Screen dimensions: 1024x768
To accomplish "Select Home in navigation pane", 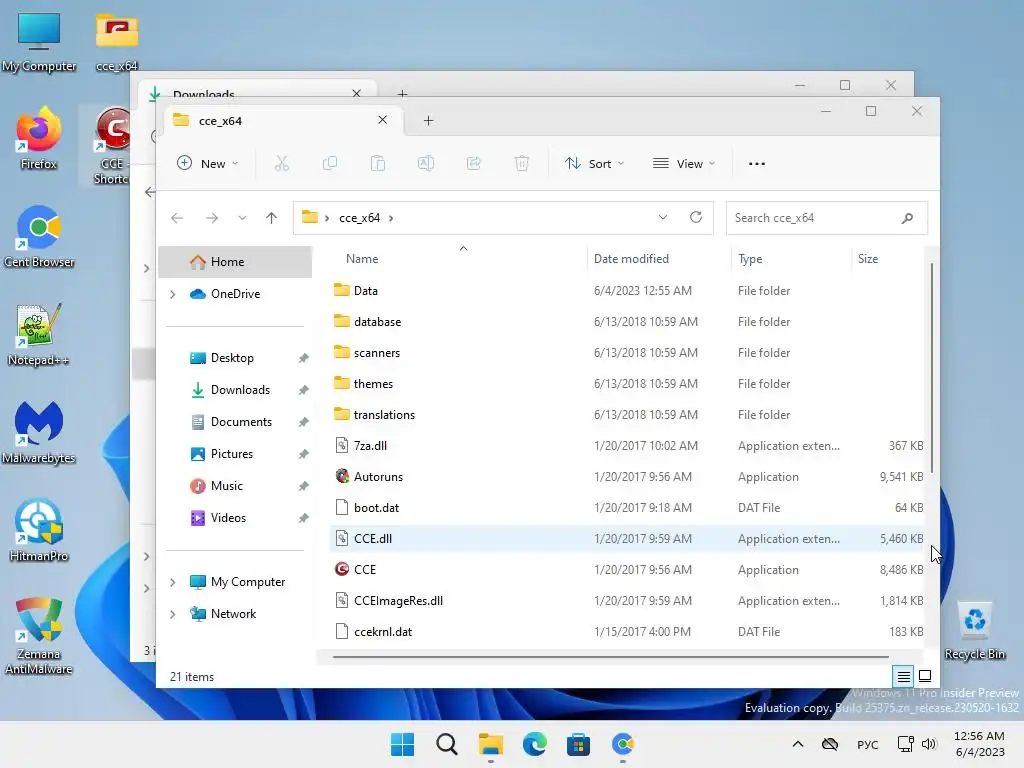I will coord(235,262).
